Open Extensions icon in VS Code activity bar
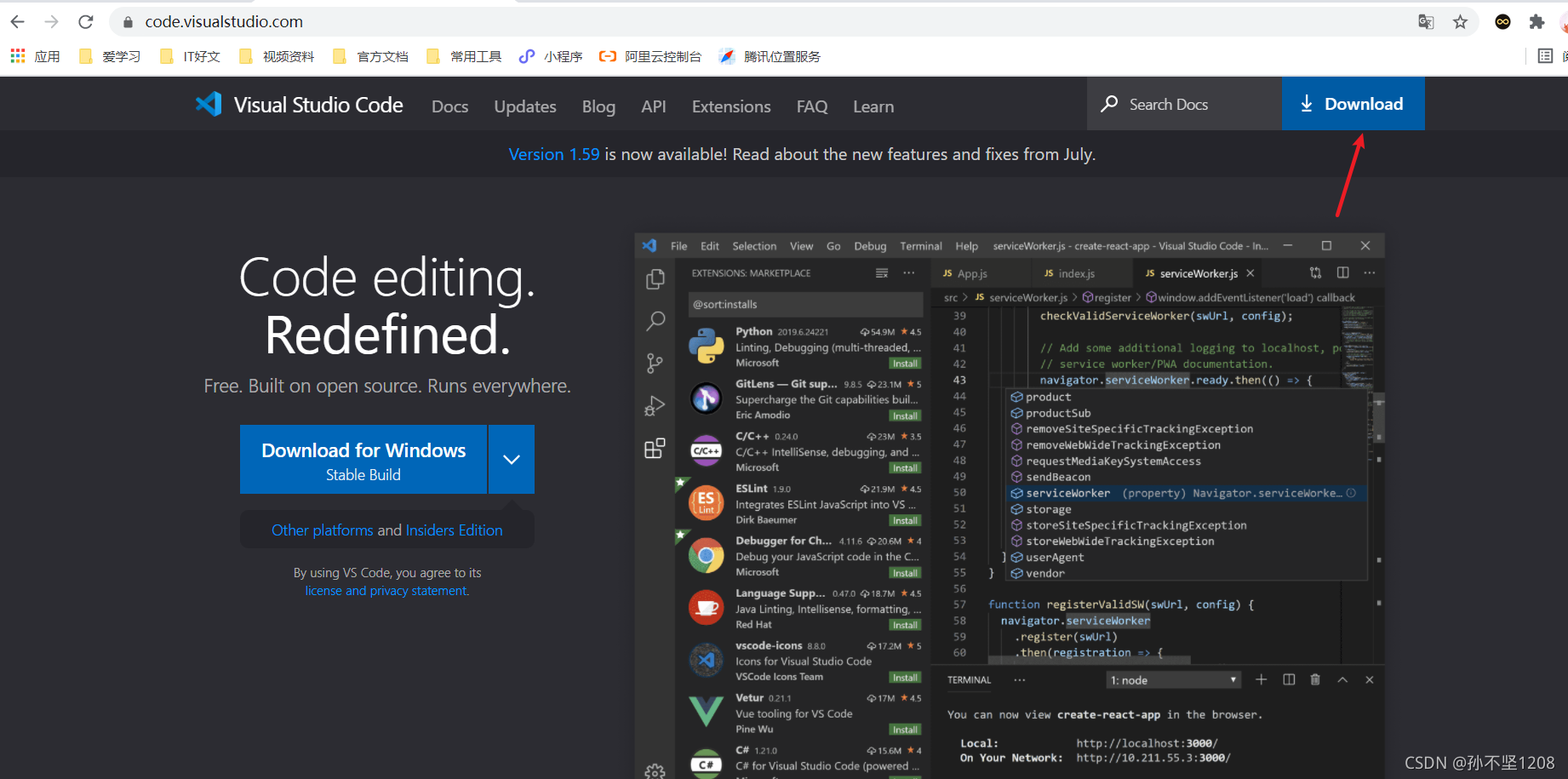 (x=655, y=449)
